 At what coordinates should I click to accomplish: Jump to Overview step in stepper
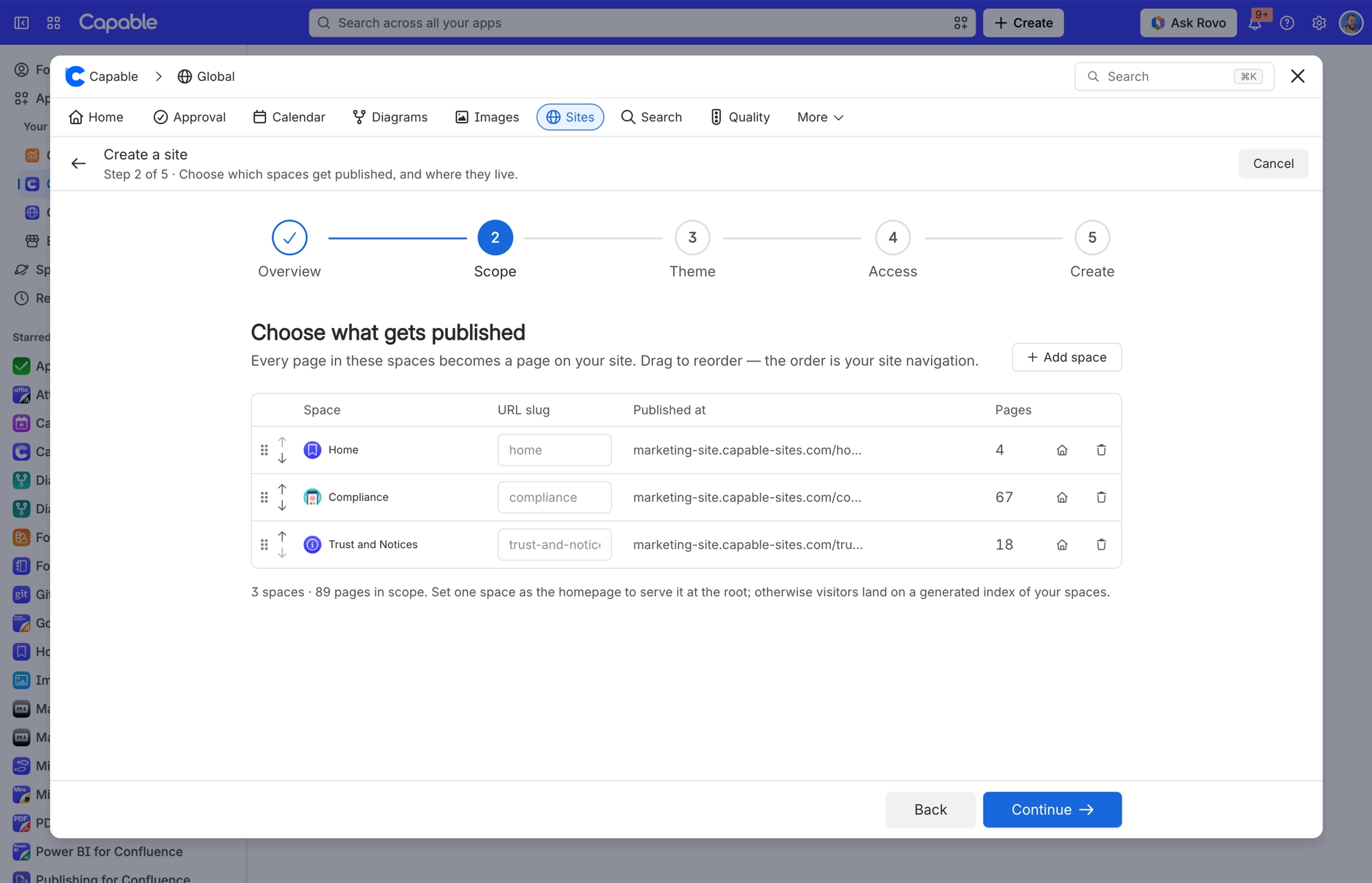pos(289,238)
